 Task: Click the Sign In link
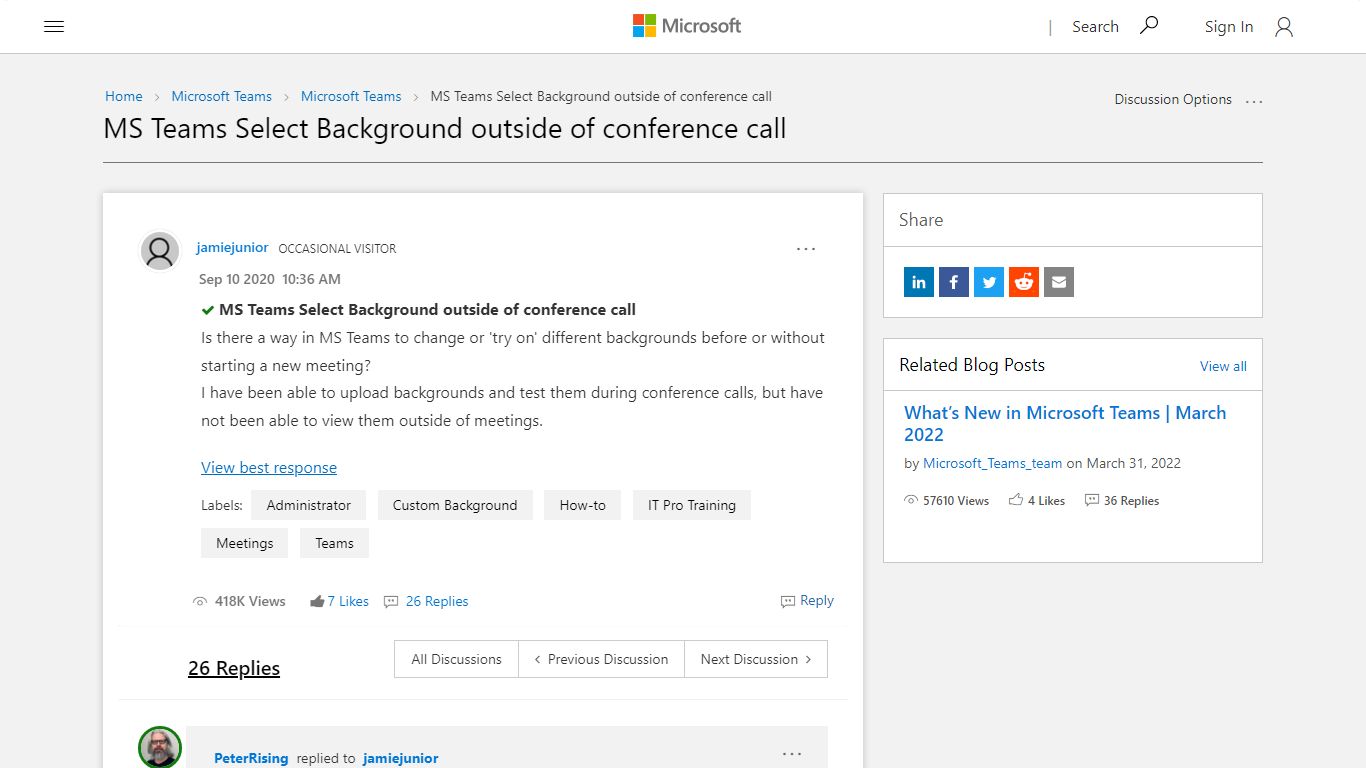(x=1228, y=27)
